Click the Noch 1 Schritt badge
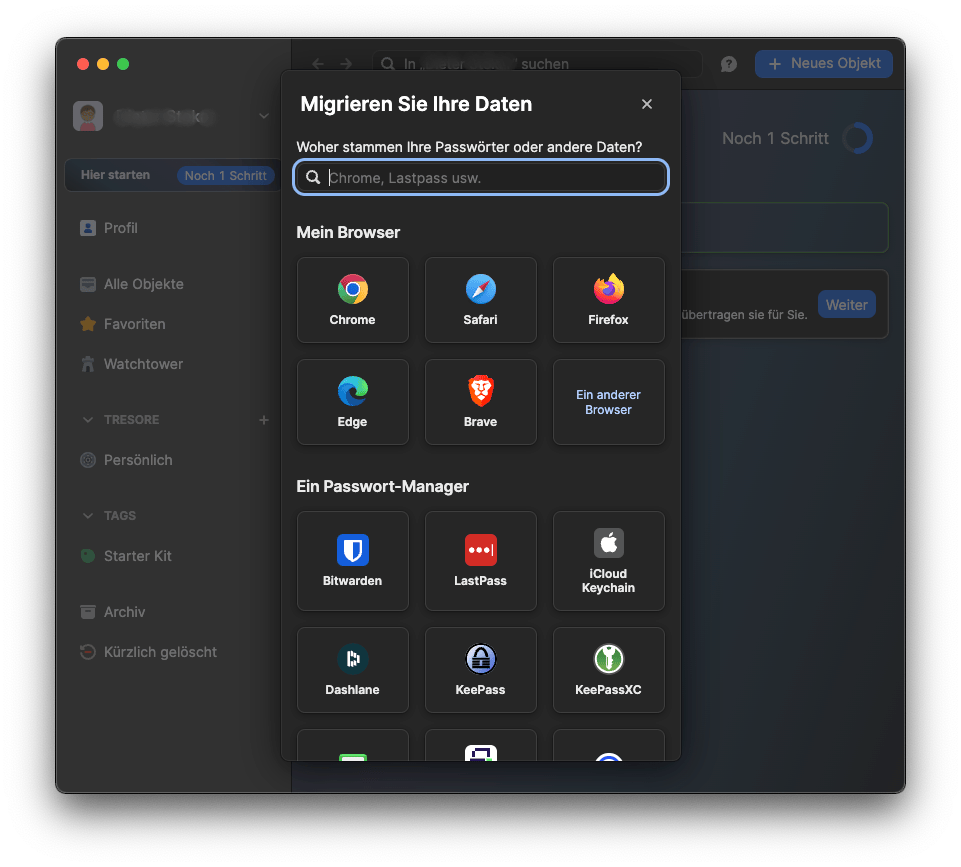The image size is (961, 867). [x=226, y=176]
